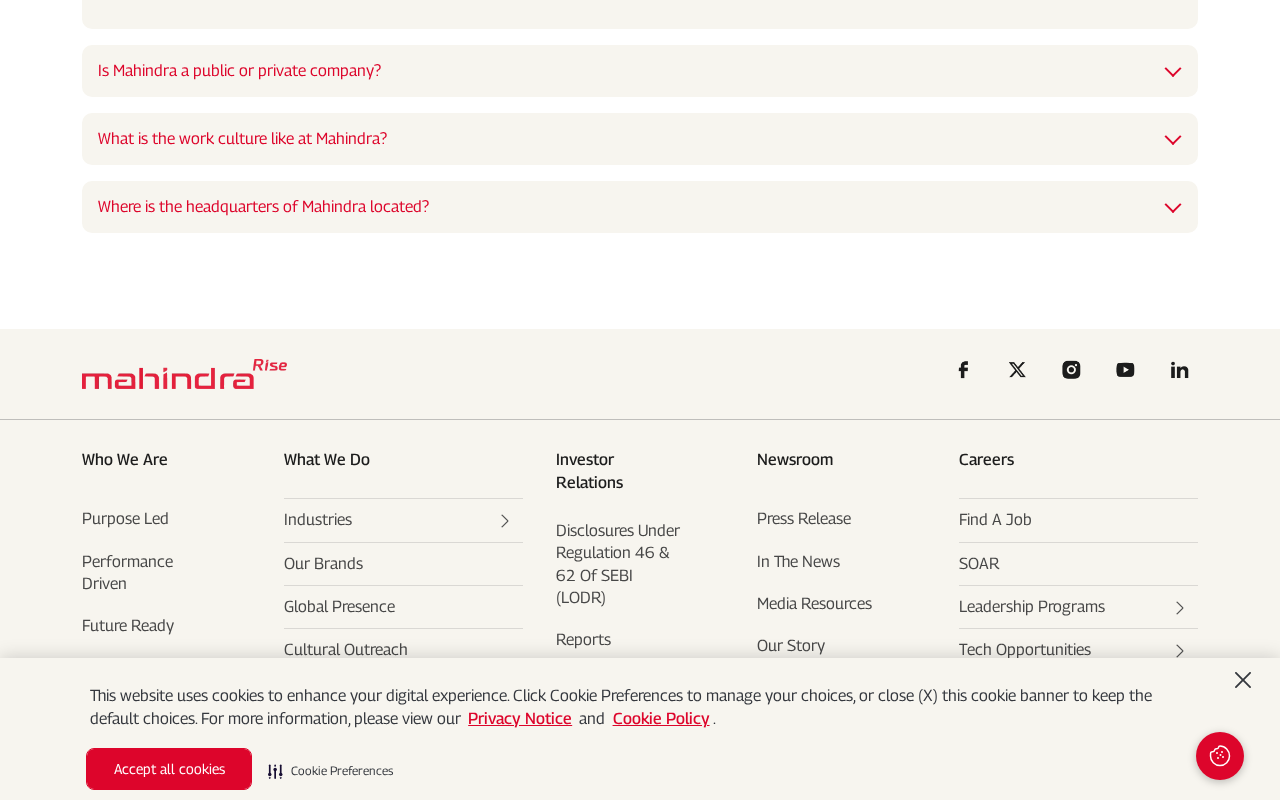Image resolution: width=1280 pixels, height=800 pixels.
Task: Open Mahindra's Instagram icon
Action: (1071, 370)
